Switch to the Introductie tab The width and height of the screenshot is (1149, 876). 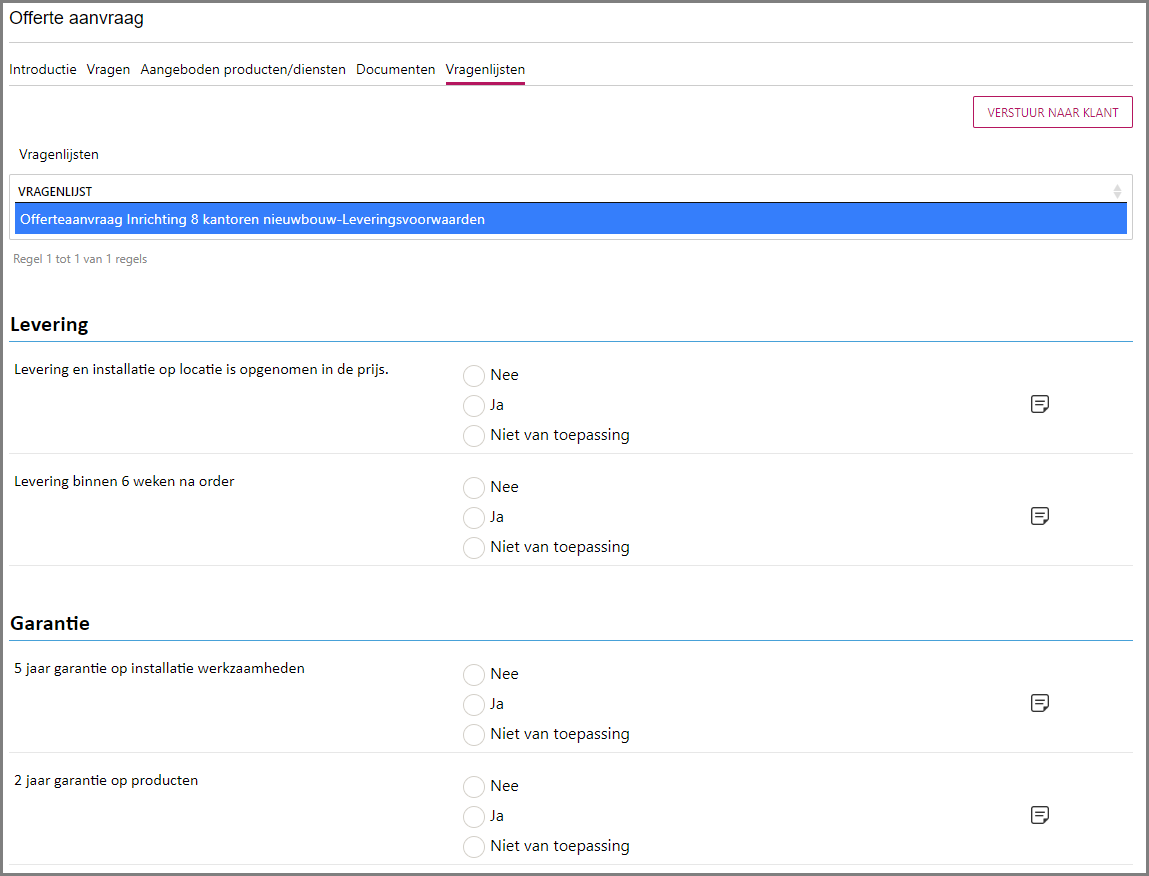[43, 70]
